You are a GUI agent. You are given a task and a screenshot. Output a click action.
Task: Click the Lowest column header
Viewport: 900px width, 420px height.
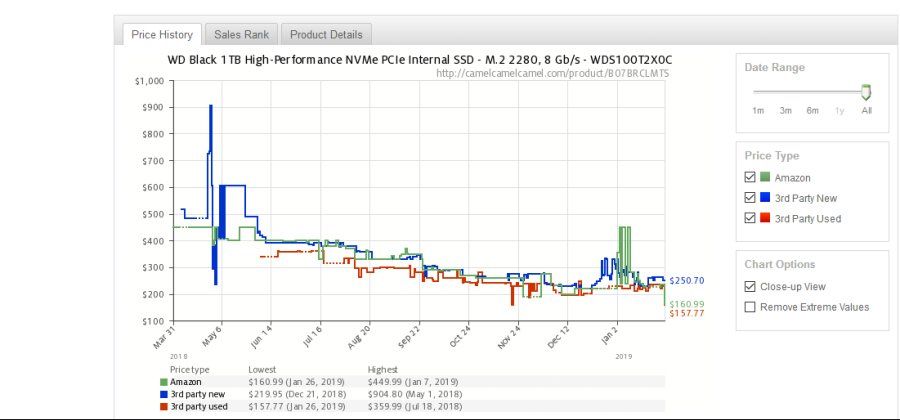click(262, 370)
